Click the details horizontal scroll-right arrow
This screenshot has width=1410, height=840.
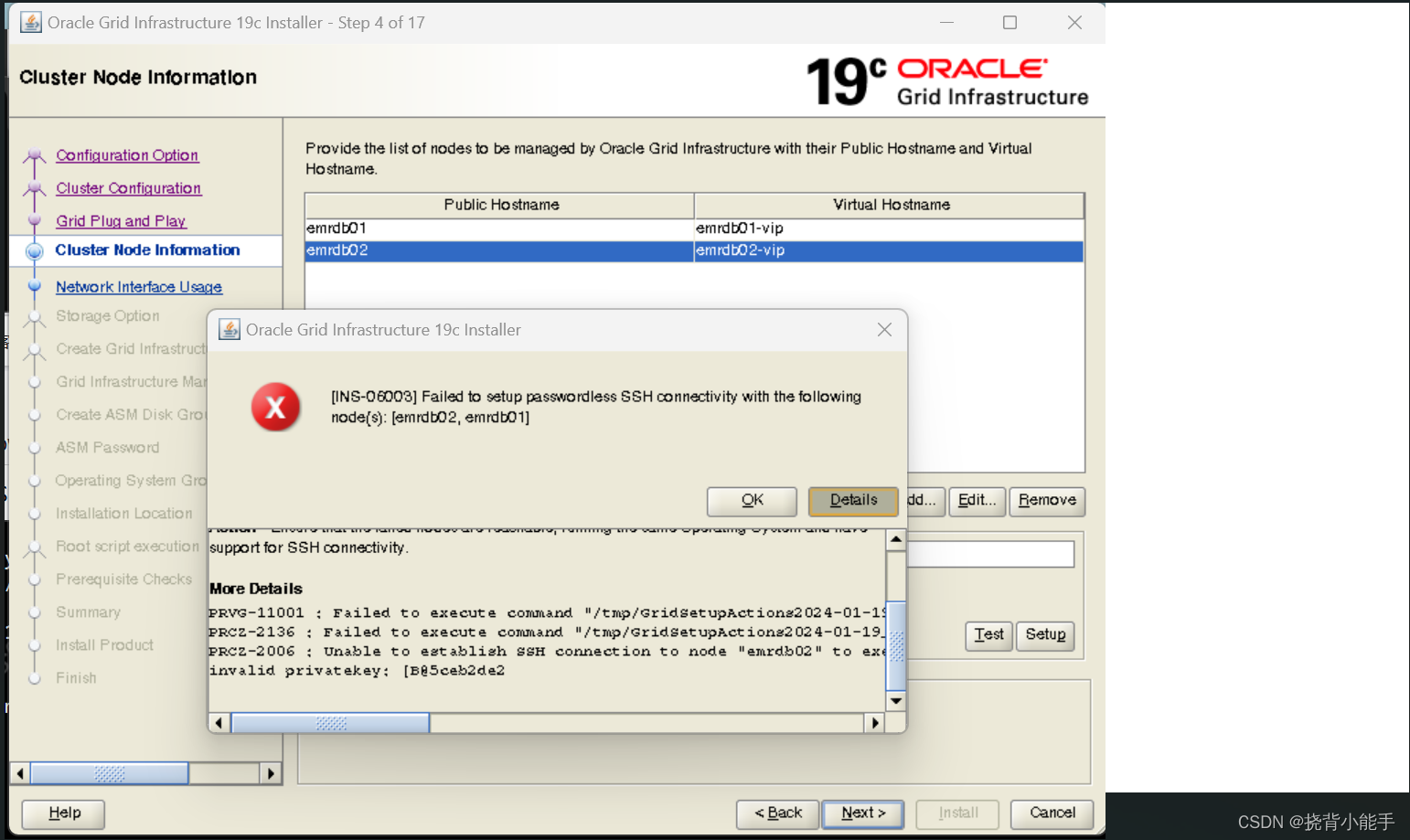pos(875,723)
